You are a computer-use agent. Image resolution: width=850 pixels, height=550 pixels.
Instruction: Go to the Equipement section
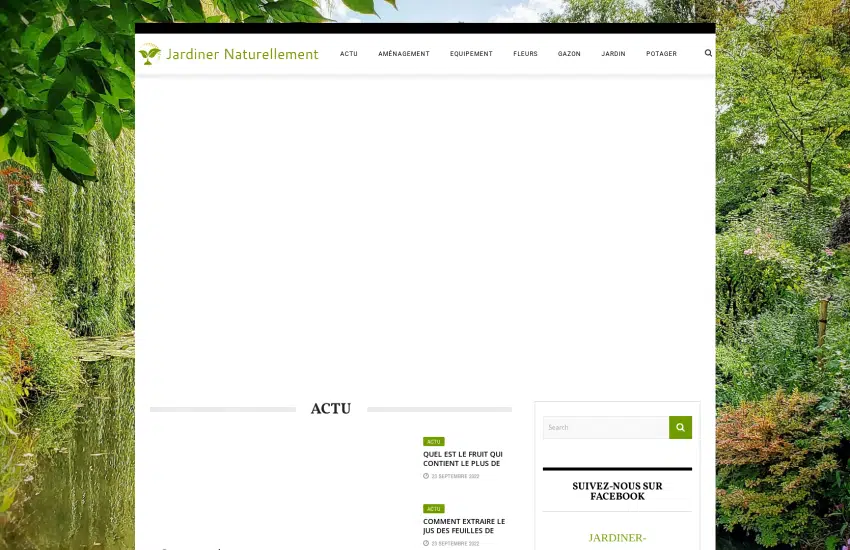tap(471, 54)
